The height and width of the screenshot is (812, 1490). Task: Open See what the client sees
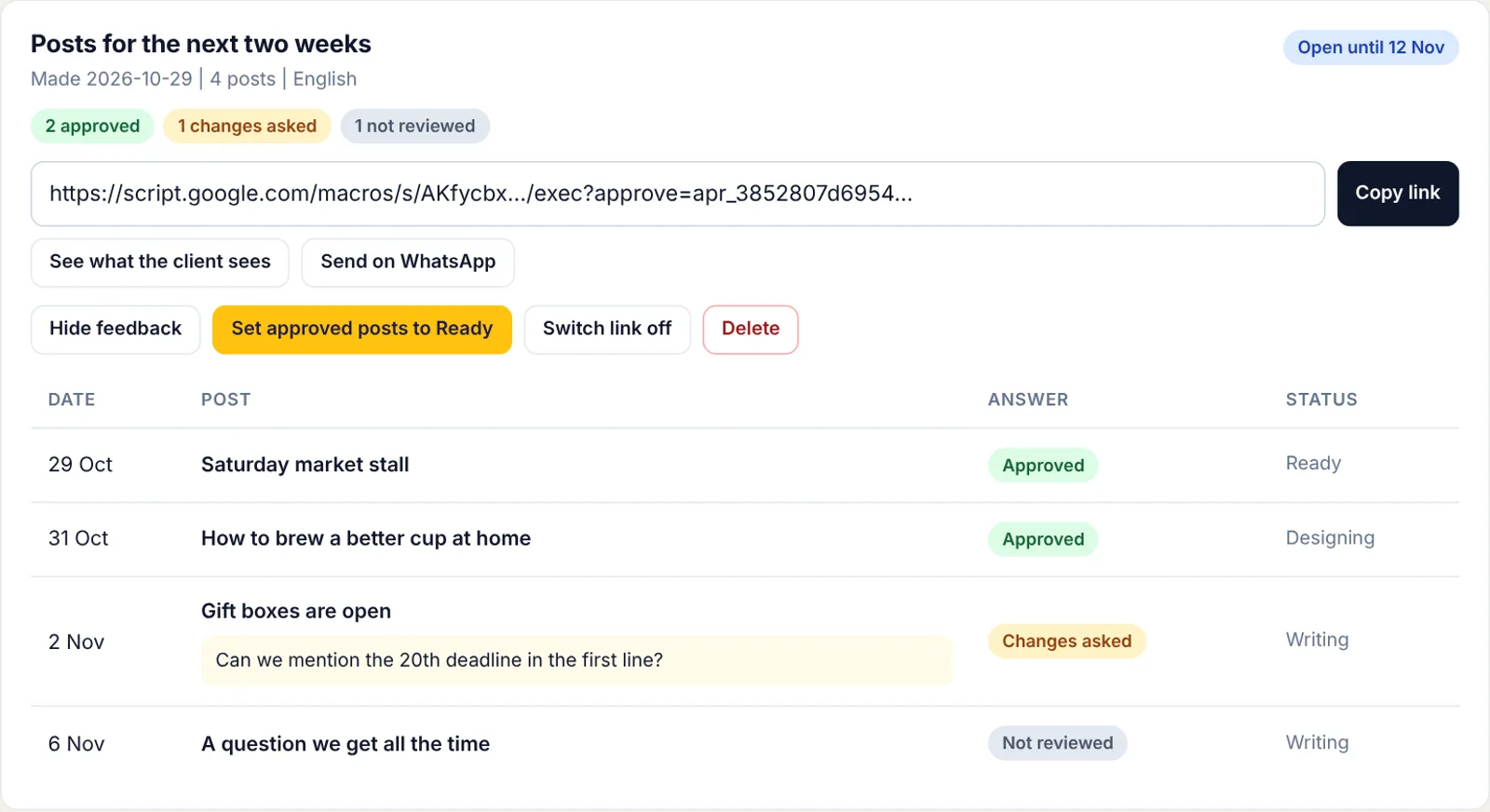click(160, 263)
